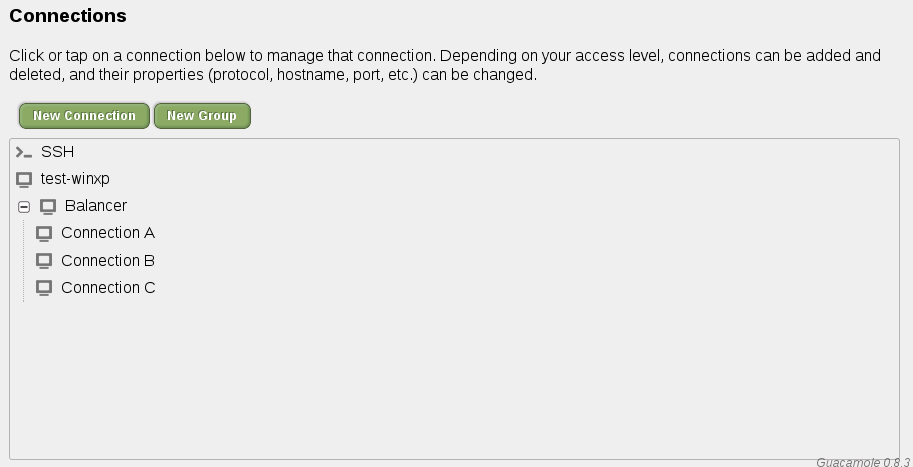Click the Connection B monitor icon

44,260
